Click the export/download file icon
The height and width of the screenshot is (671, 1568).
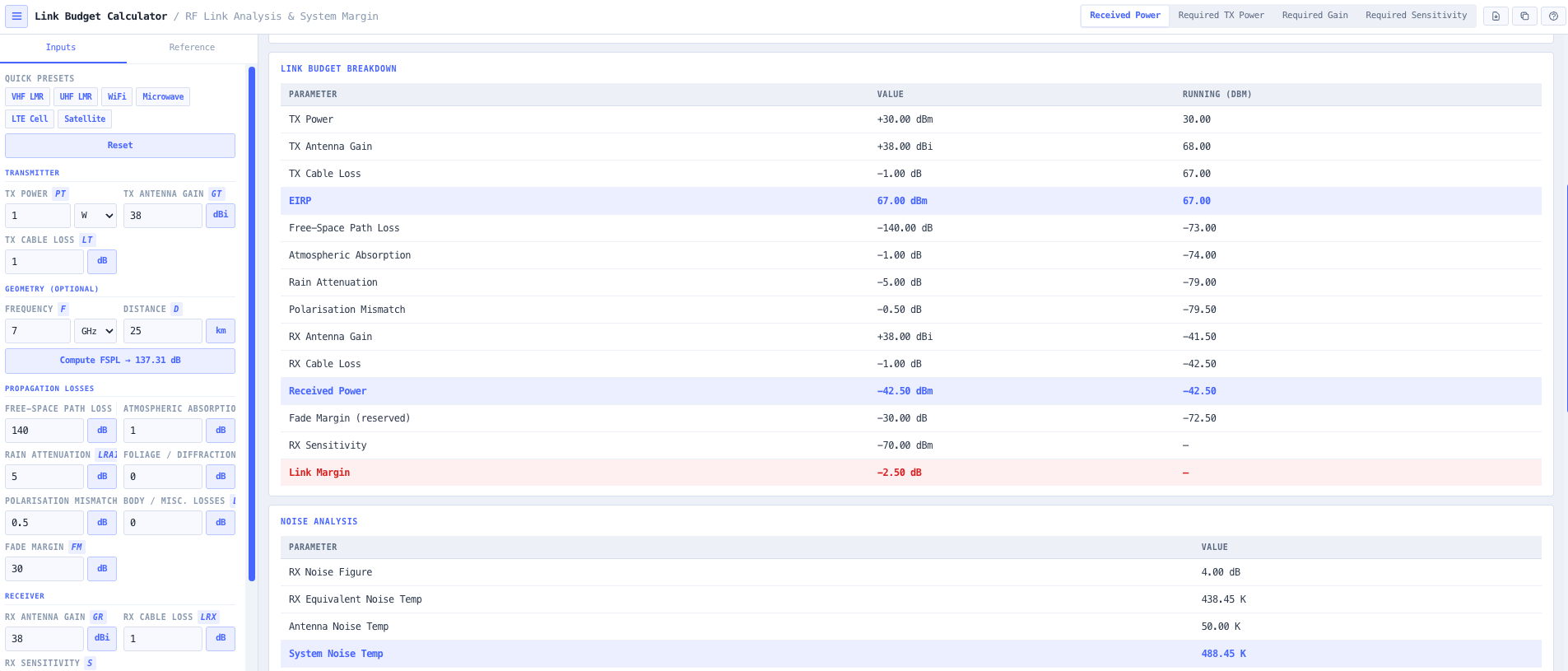(1496, 16)
